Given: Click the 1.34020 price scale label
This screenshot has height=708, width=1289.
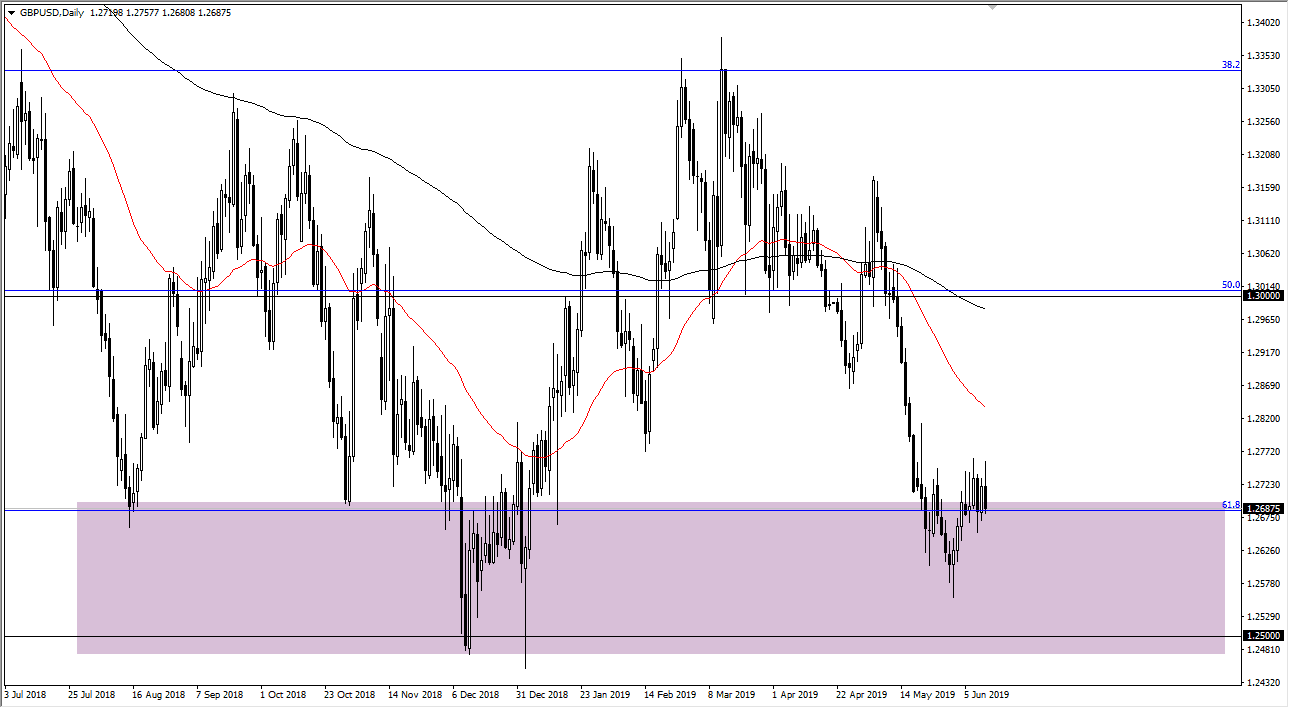Looking at the screenshot, I should (1263, 23).
